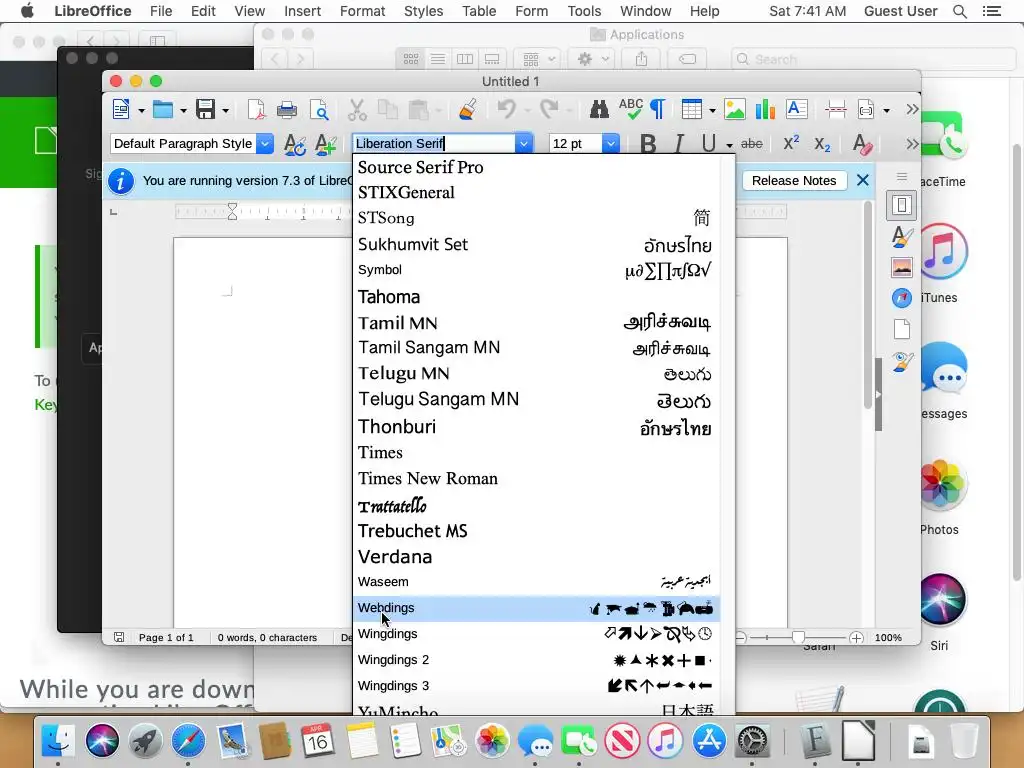
Task: Show more formatting toolbar items chevron
Action: 912,144
